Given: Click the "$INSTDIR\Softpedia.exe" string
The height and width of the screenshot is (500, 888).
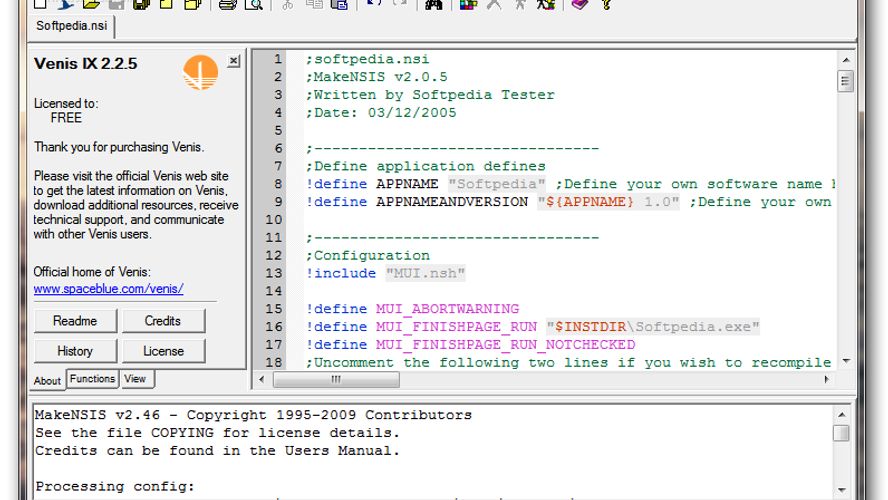Looking at the screenshot, I should 652,327.
